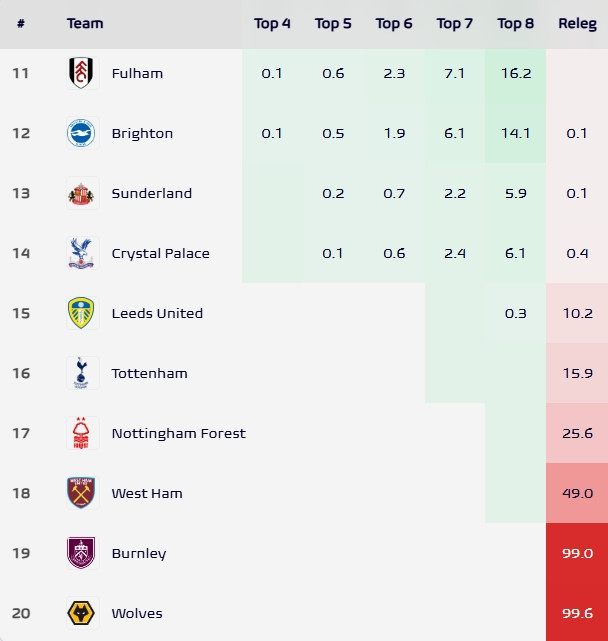The height and width of the screenshot is (641, 608).
Task: Select Fulham's 16.2 Top 8 cell
Action: (515, 73)
